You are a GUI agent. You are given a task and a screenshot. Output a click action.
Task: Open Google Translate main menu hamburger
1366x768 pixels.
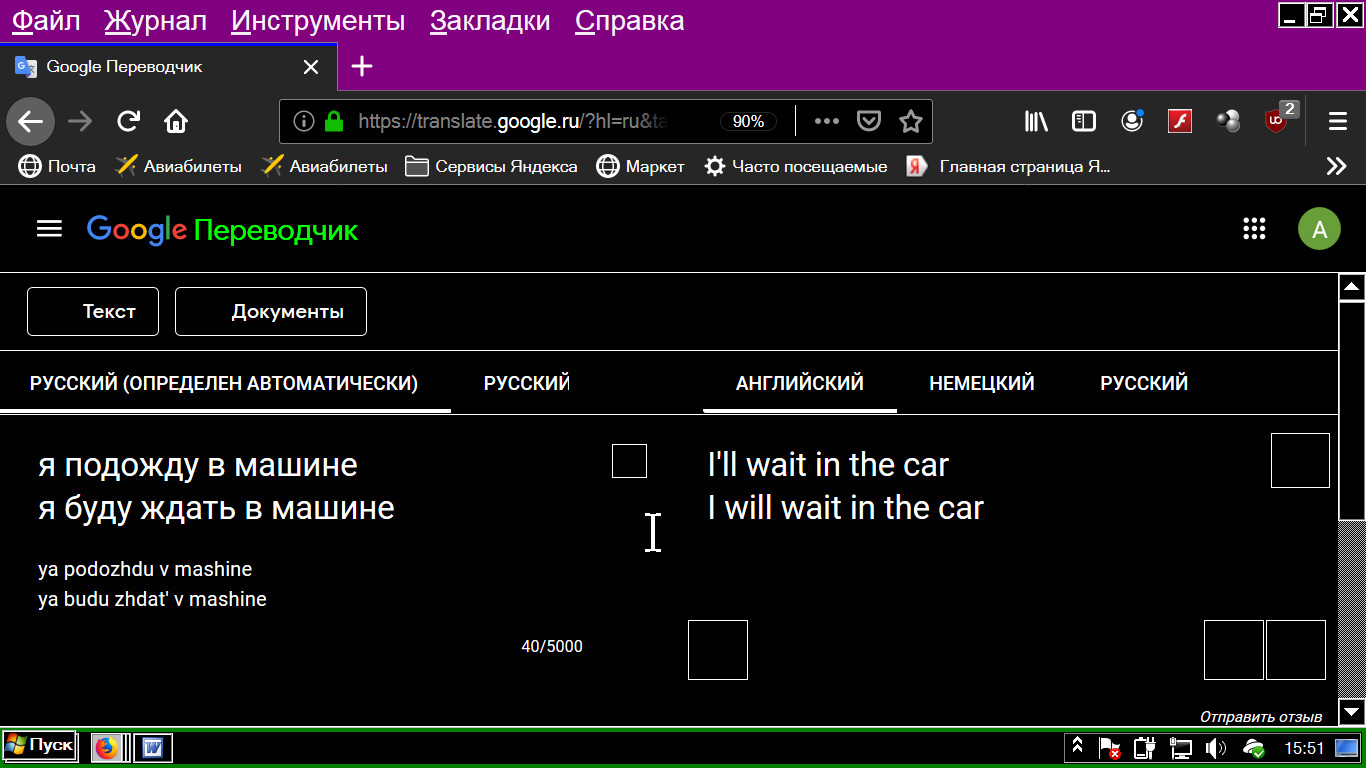[x=49, y=229]
